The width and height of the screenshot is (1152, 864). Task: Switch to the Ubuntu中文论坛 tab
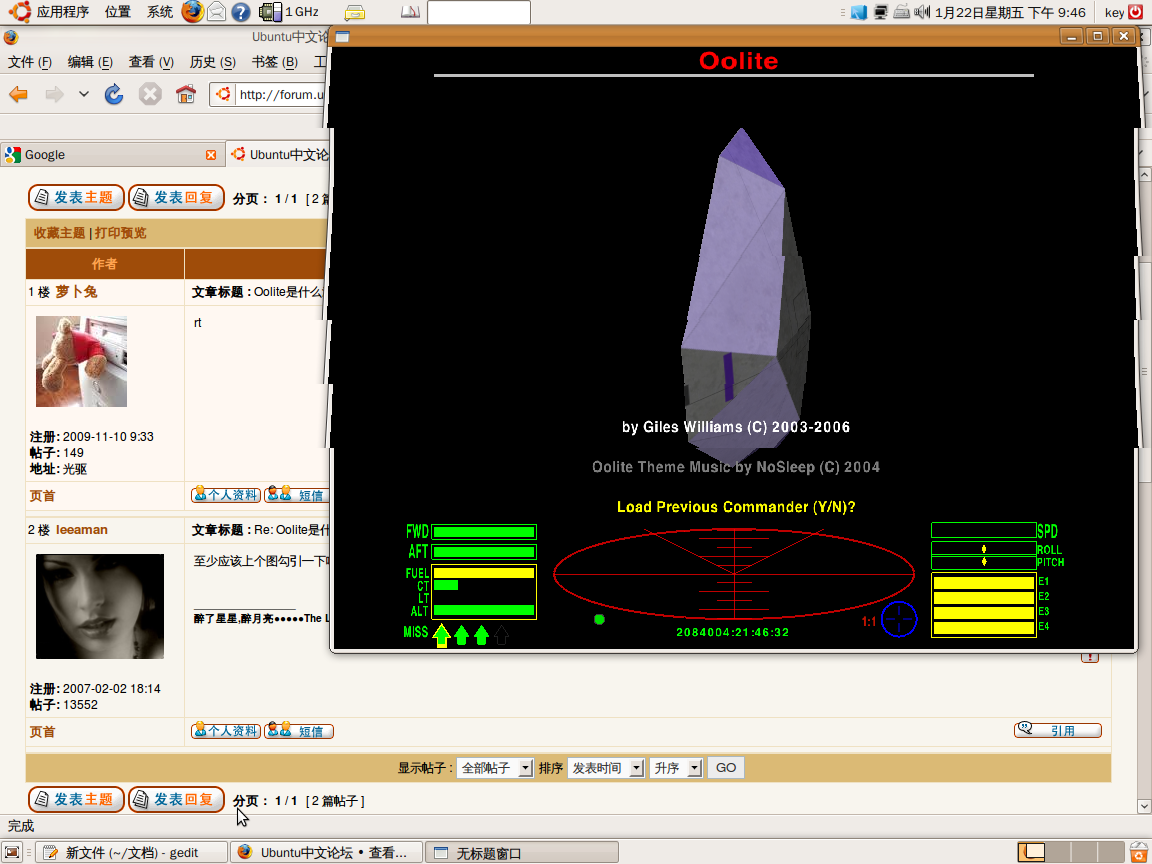(x=279, y=155)
